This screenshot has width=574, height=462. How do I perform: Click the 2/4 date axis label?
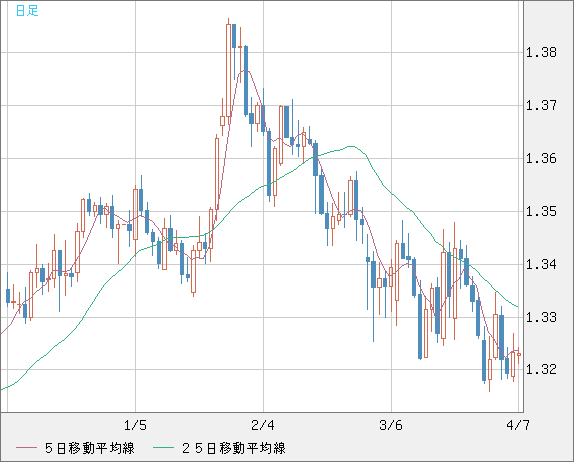coord(263,425)
